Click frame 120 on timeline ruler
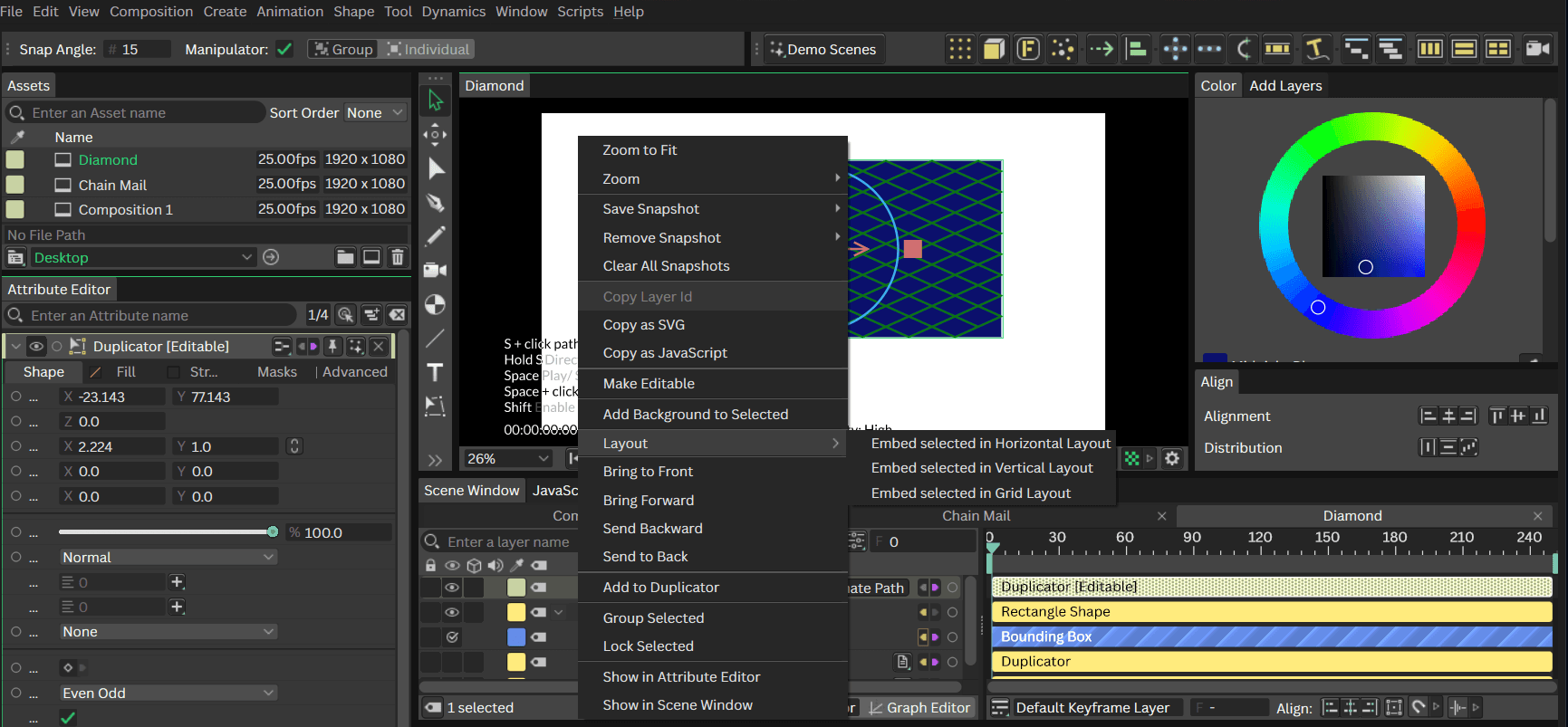1568x727 pixels. 1259,540
